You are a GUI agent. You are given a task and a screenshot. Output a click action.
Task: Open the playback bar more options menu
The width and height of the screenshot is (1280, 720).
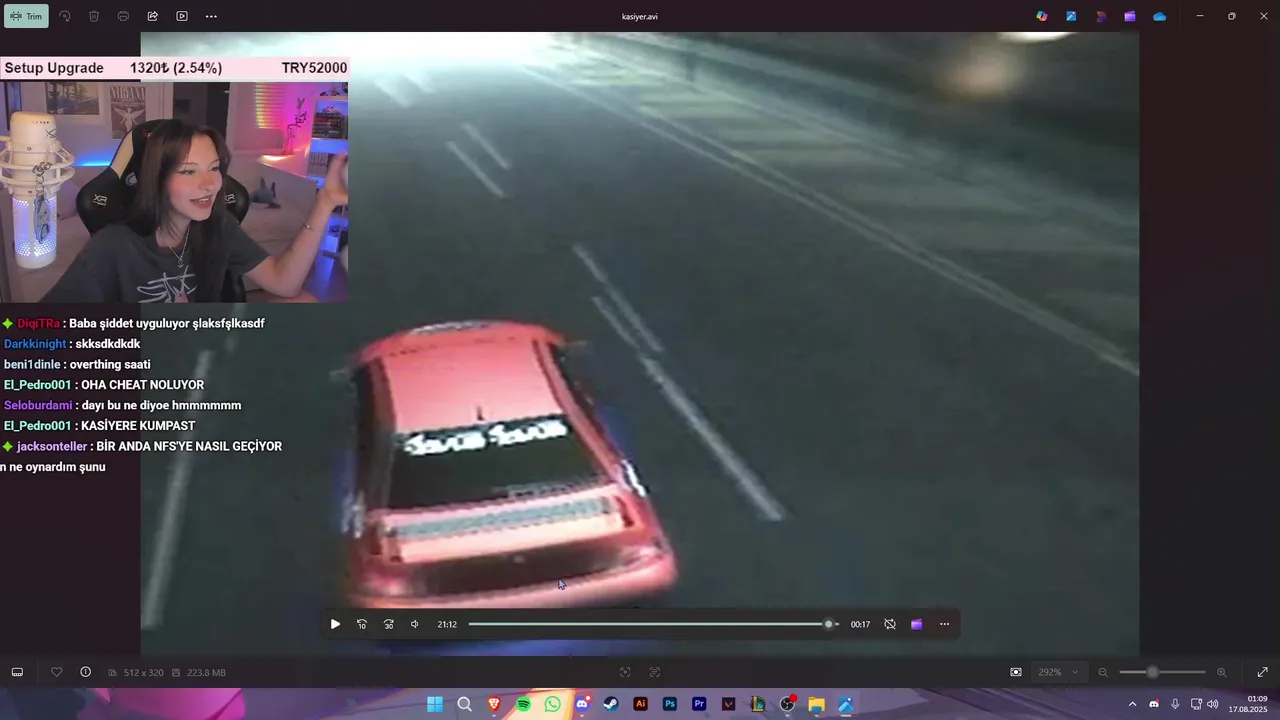pyautogui.click(x=944, y=624)
